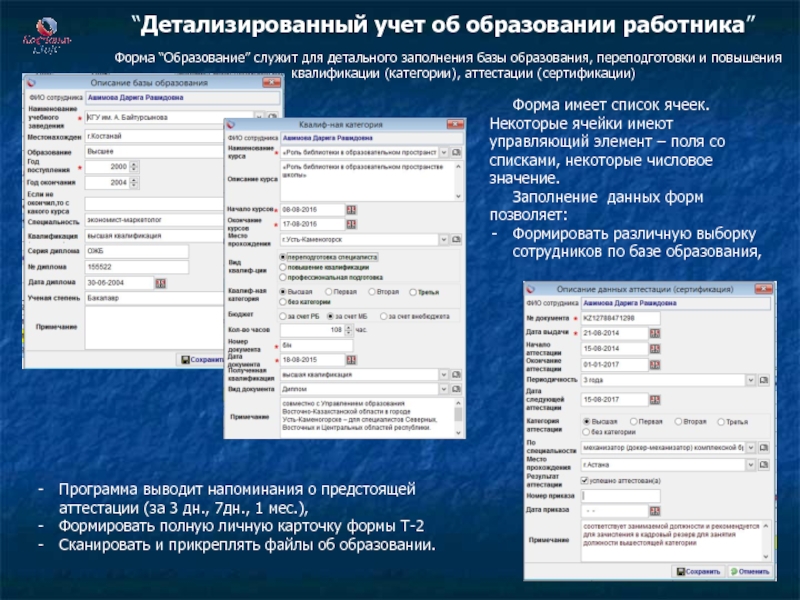800x600 pixels.
Task: Click app icon in attestation window title bar
Action: coord(531,289)
